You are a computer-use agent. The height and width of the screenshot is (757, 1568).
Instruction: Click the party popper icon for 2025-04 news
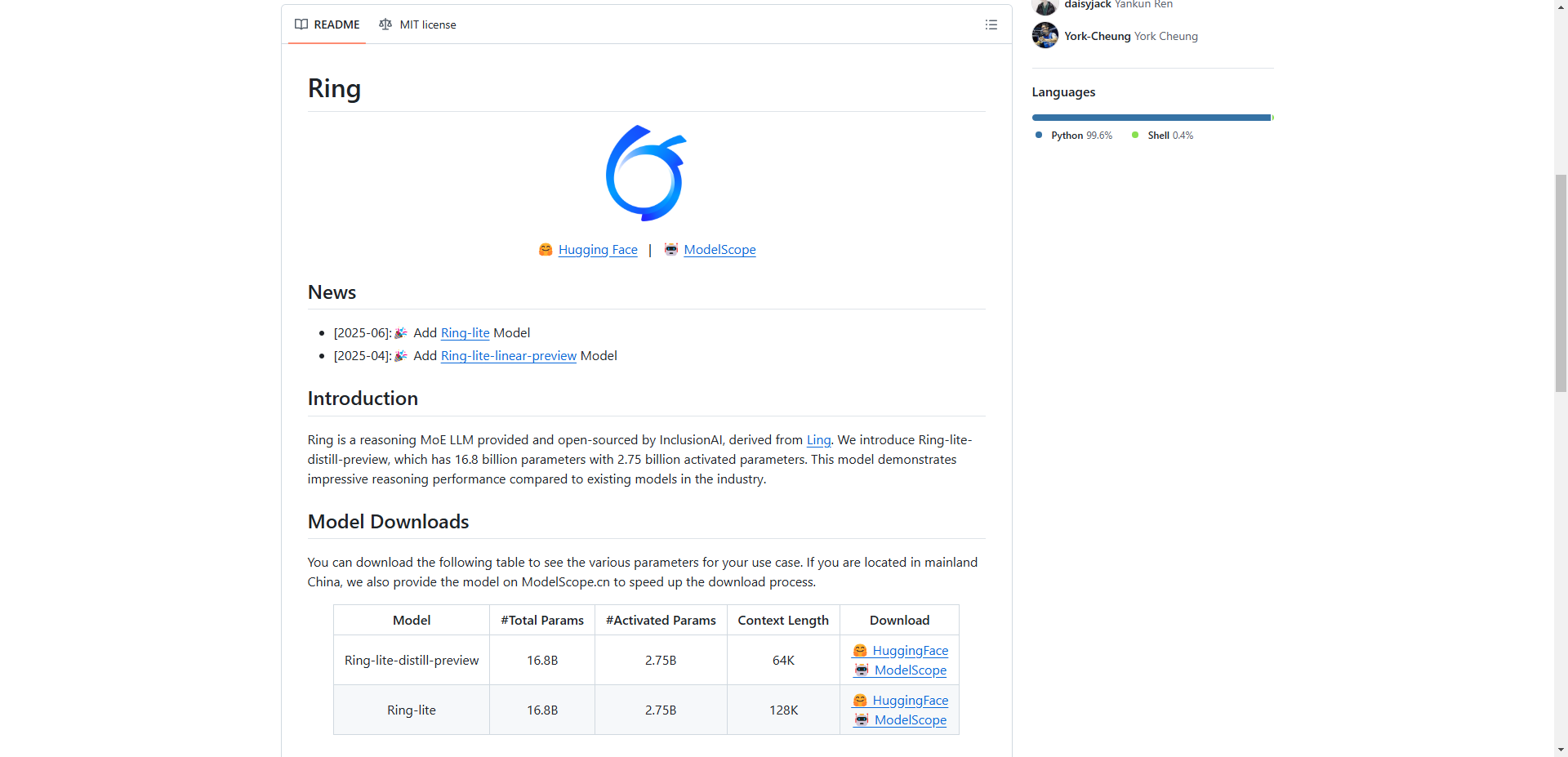point(401,356)
